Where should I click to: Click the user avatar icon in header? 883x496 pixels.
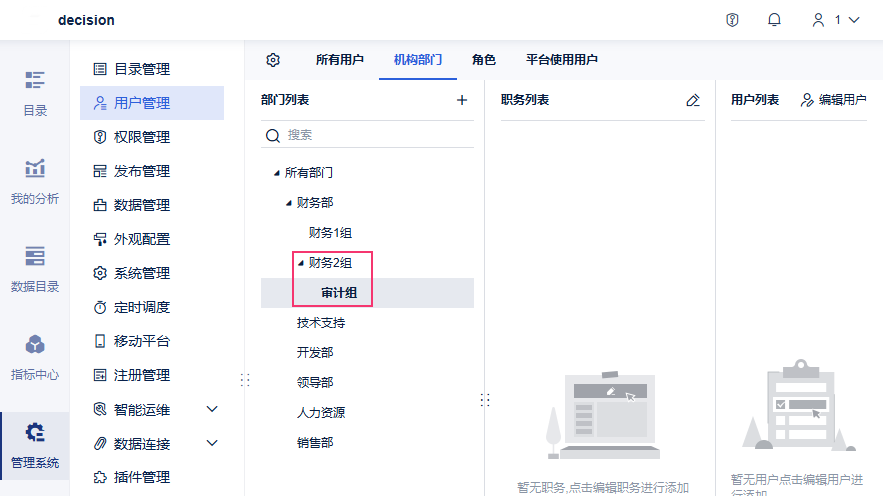[x=818, y=20]
